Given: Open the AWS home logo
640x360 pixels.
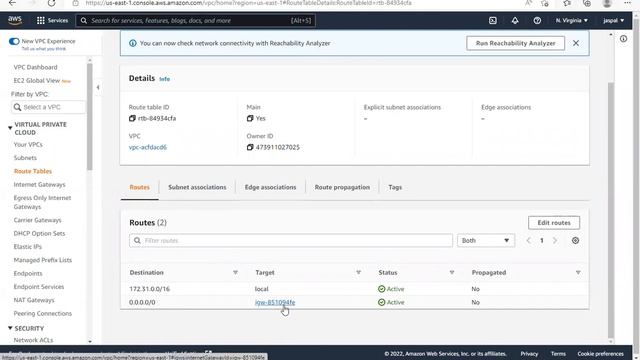Looking at the screenshot, I should click(15, 20).
